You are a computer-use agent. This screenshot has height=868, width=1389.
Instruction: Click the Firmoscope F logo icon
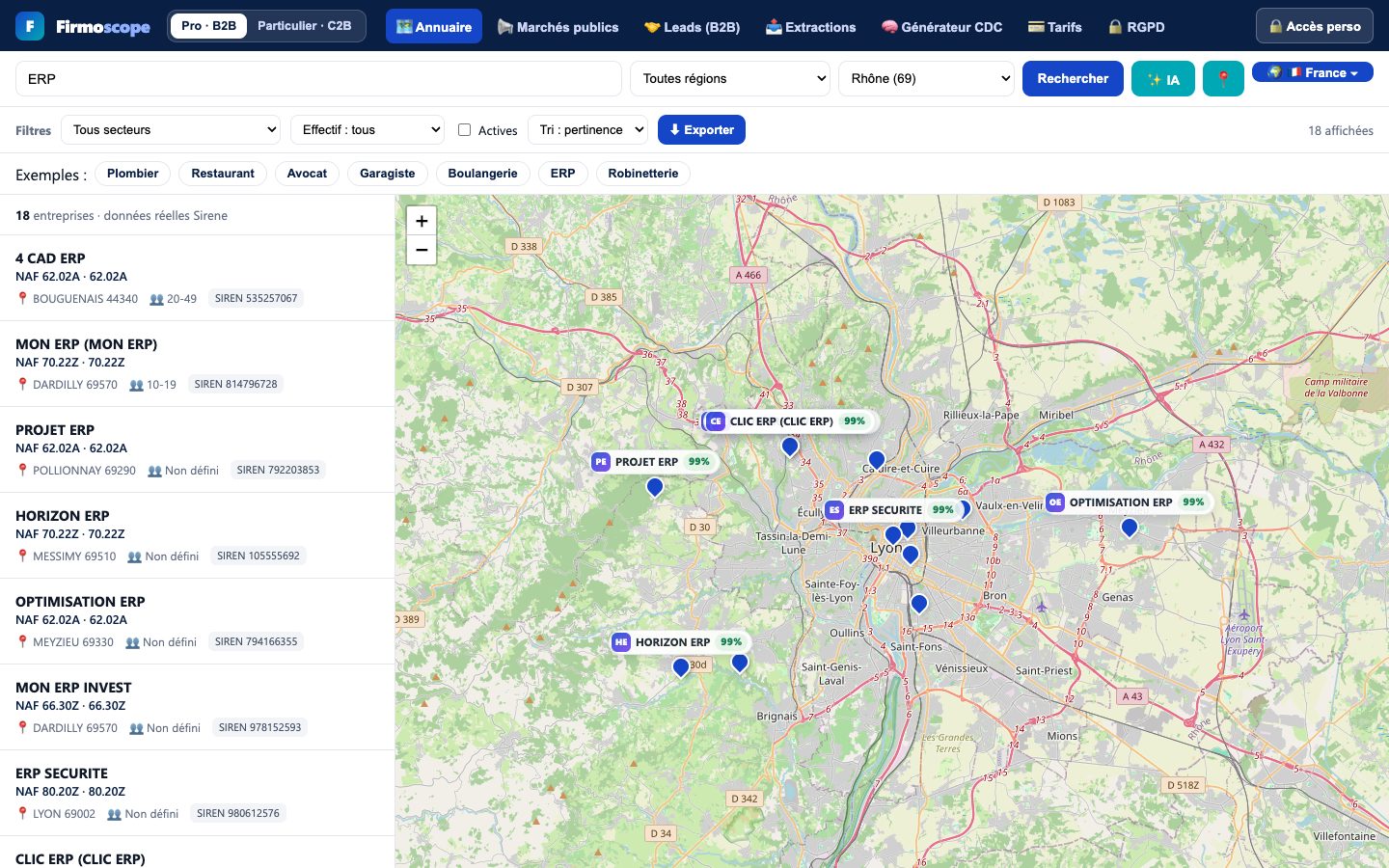tap(30, 26)
